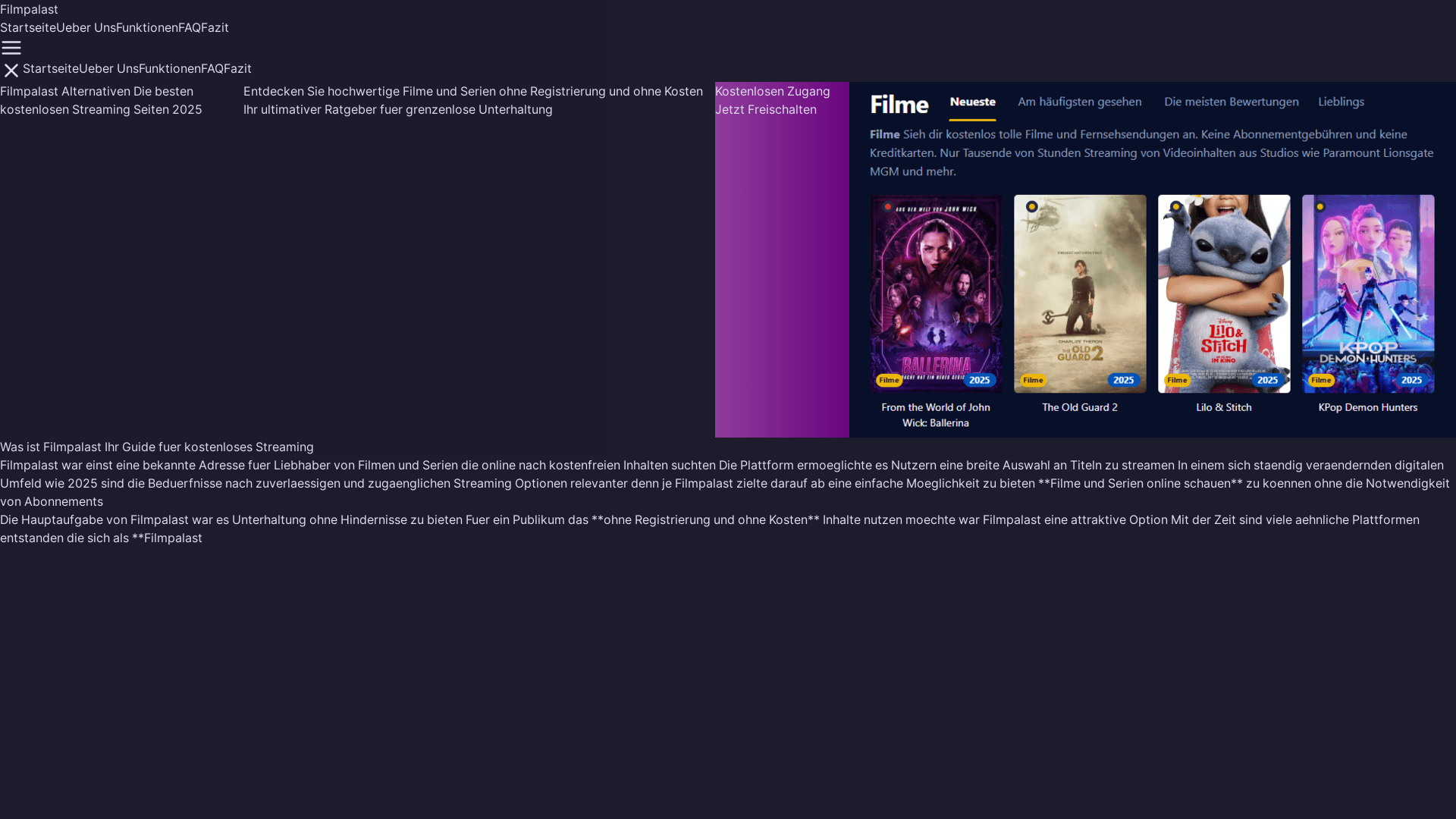Click the title text The Old Guard 2
1456x819 pixels.
click(x=1080, y=407)
